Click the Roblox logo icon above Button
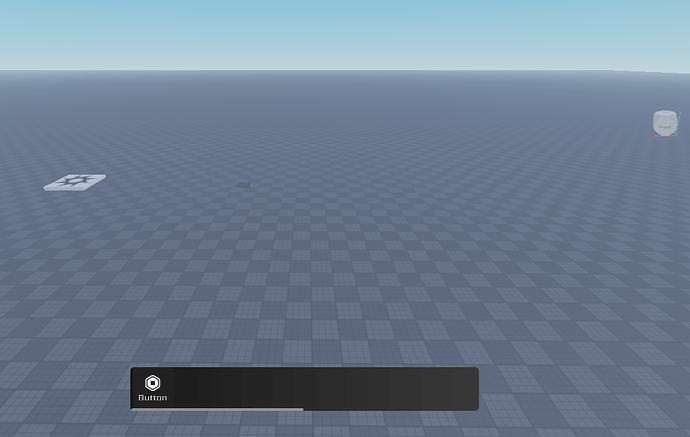The width and height of the screenshot is (690, 437). tap(153, 383)
